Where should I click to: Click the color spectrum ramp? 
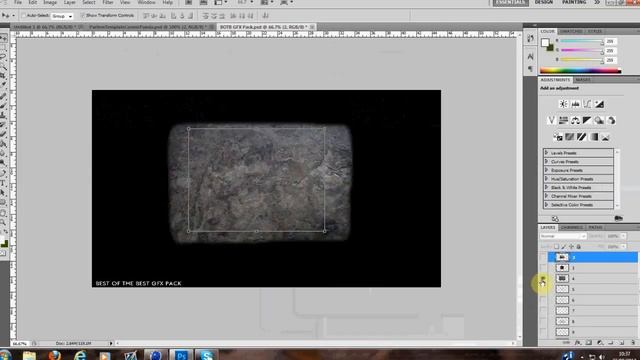click(x=580, y=71)
